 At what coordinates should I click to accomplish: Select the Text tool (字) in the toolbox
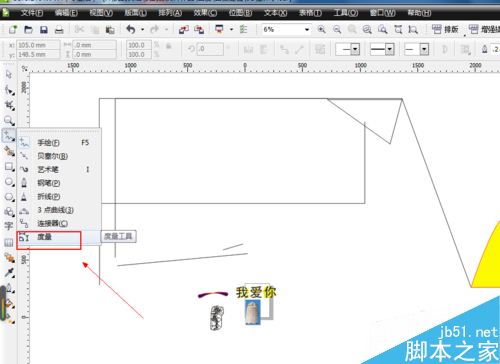tap(8, 226)
